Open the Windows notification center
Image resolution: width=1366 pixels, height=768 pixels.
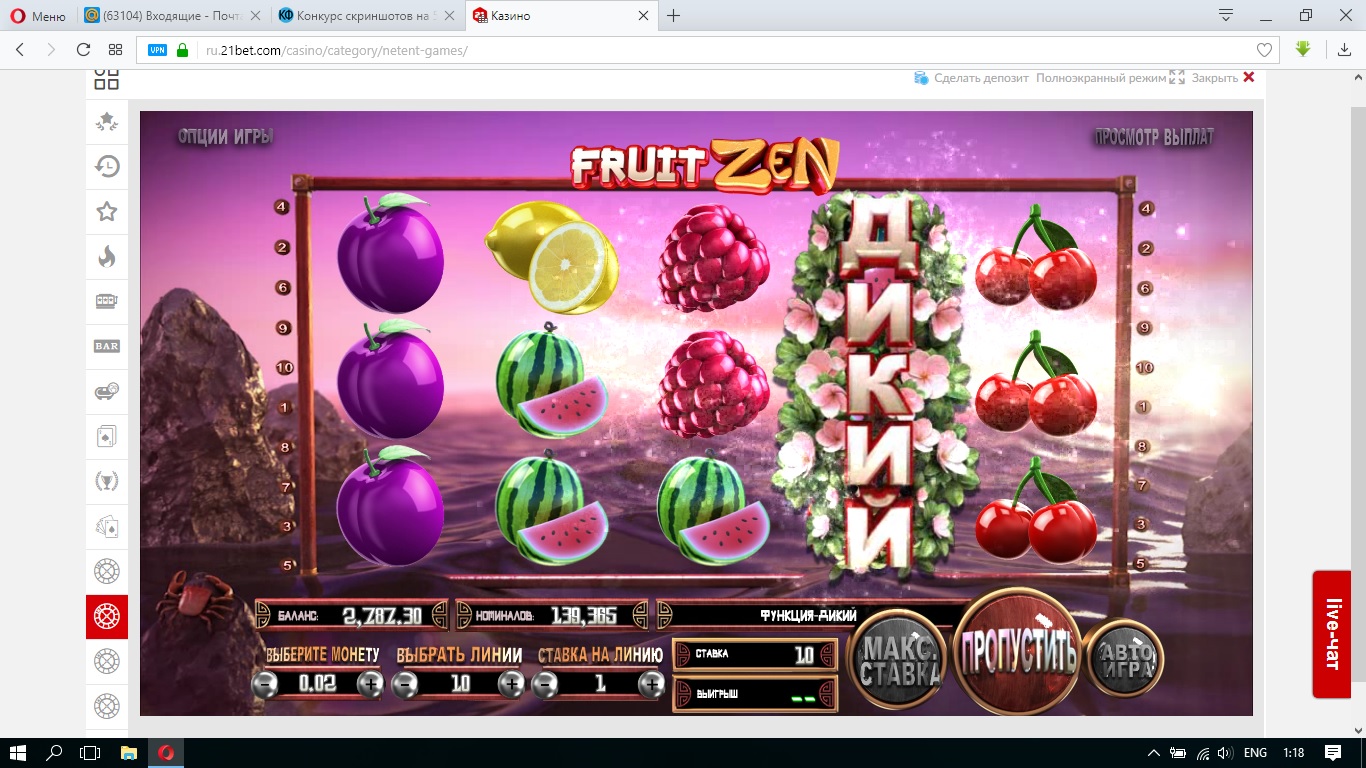pos(1333,753)
